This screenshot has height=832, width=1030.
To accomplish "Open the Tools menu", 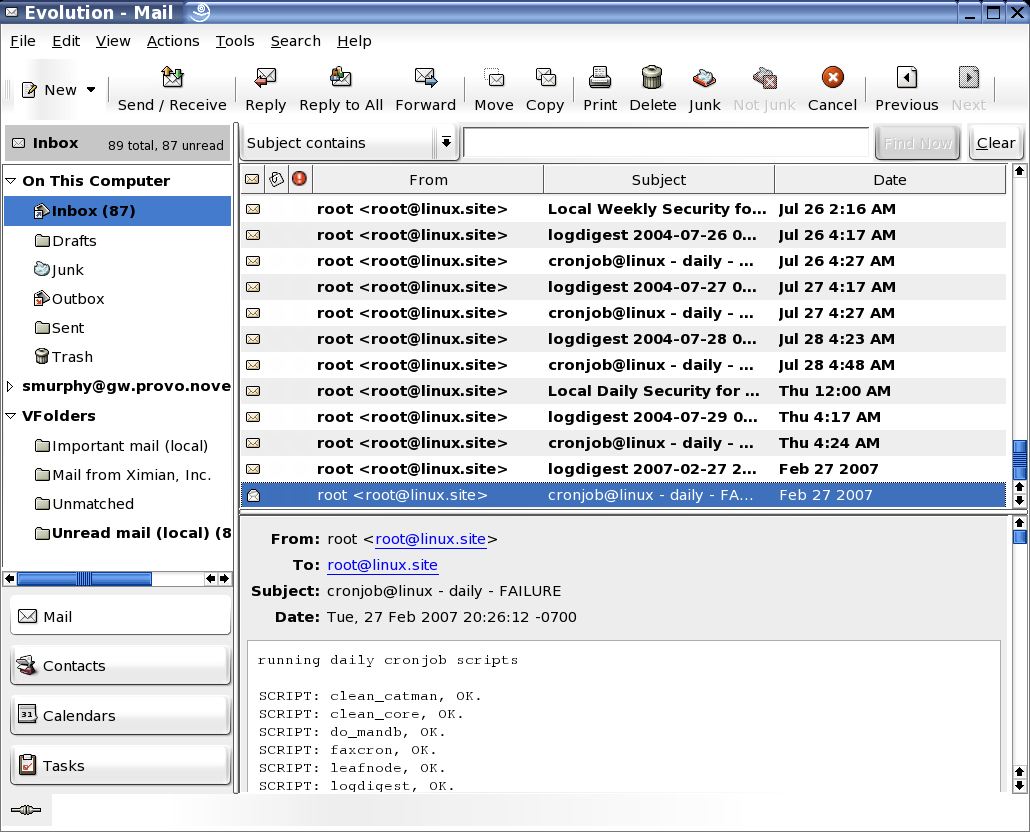I will click(x=235, y=41).
